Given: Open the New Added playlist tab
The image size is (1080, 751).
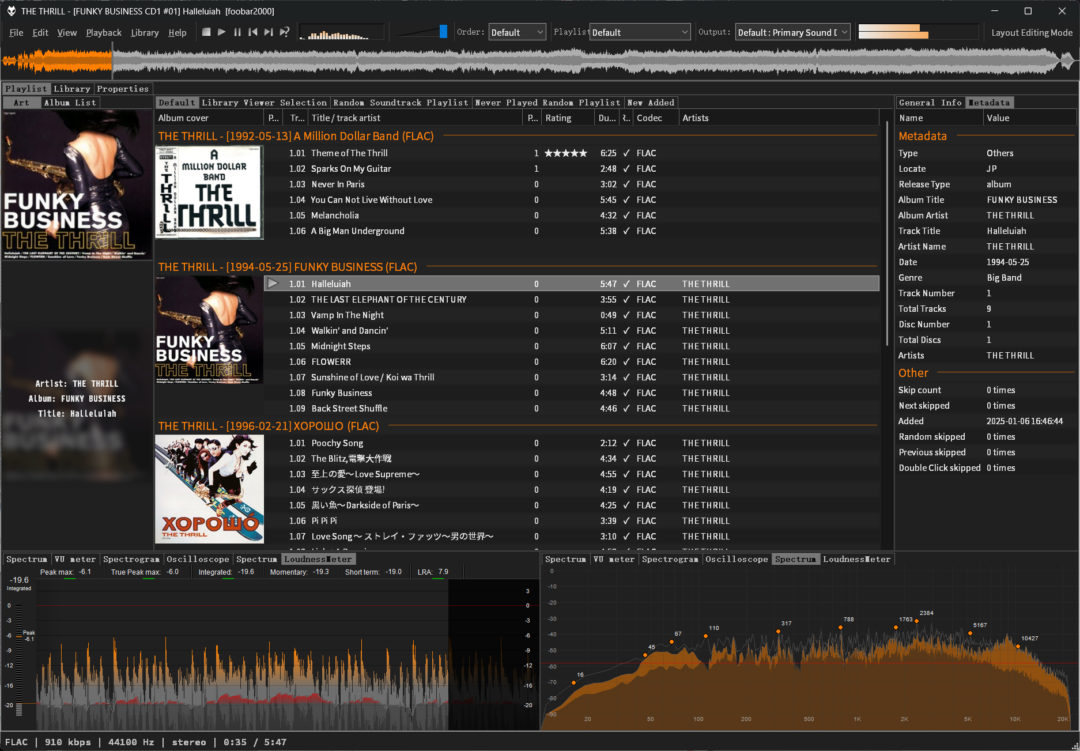Looking at the screenshot, I should coord(651,103).
